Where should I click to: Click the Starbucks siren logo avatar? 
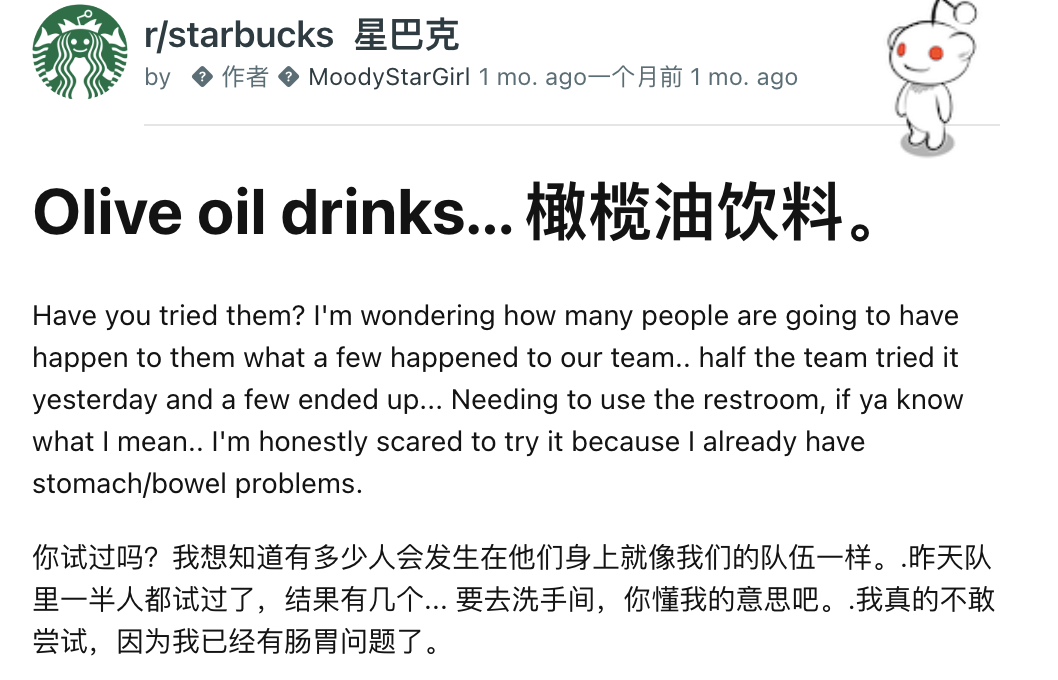point(81,52)
